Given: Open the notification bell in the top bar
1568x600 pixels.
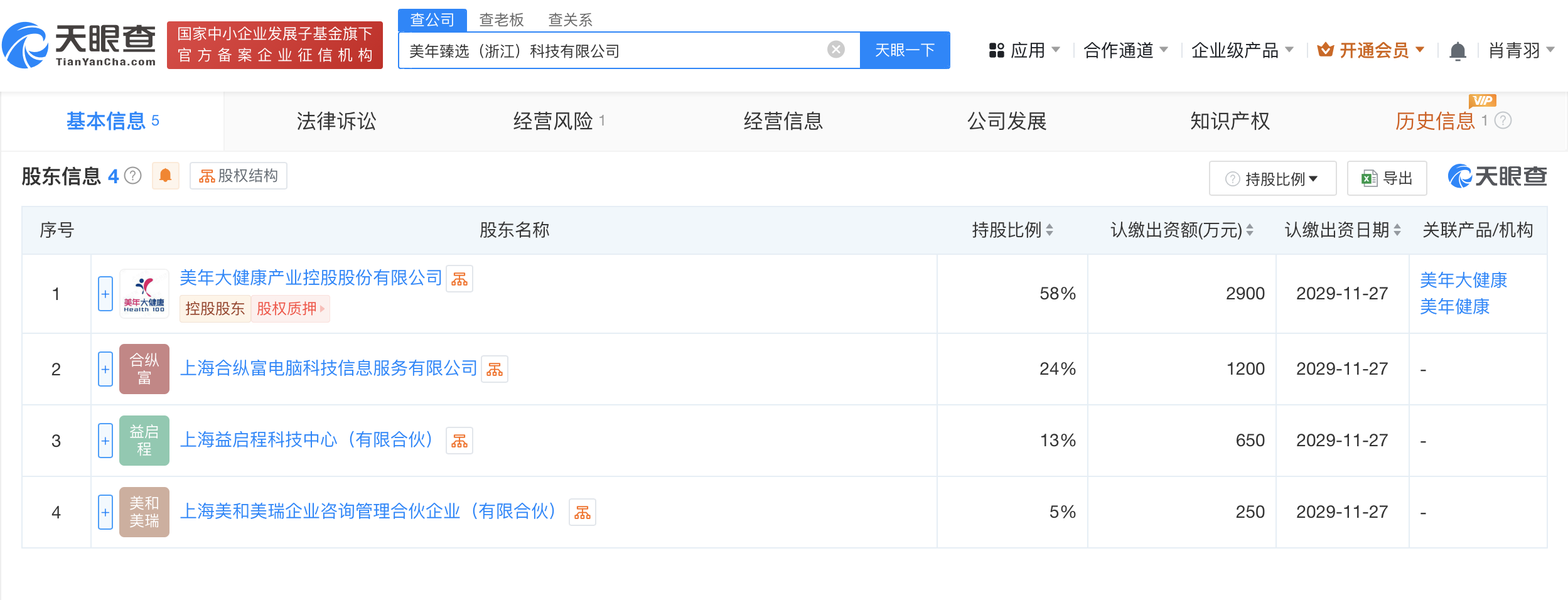Looking at the screenshot, I should [x=1458, y=50].
